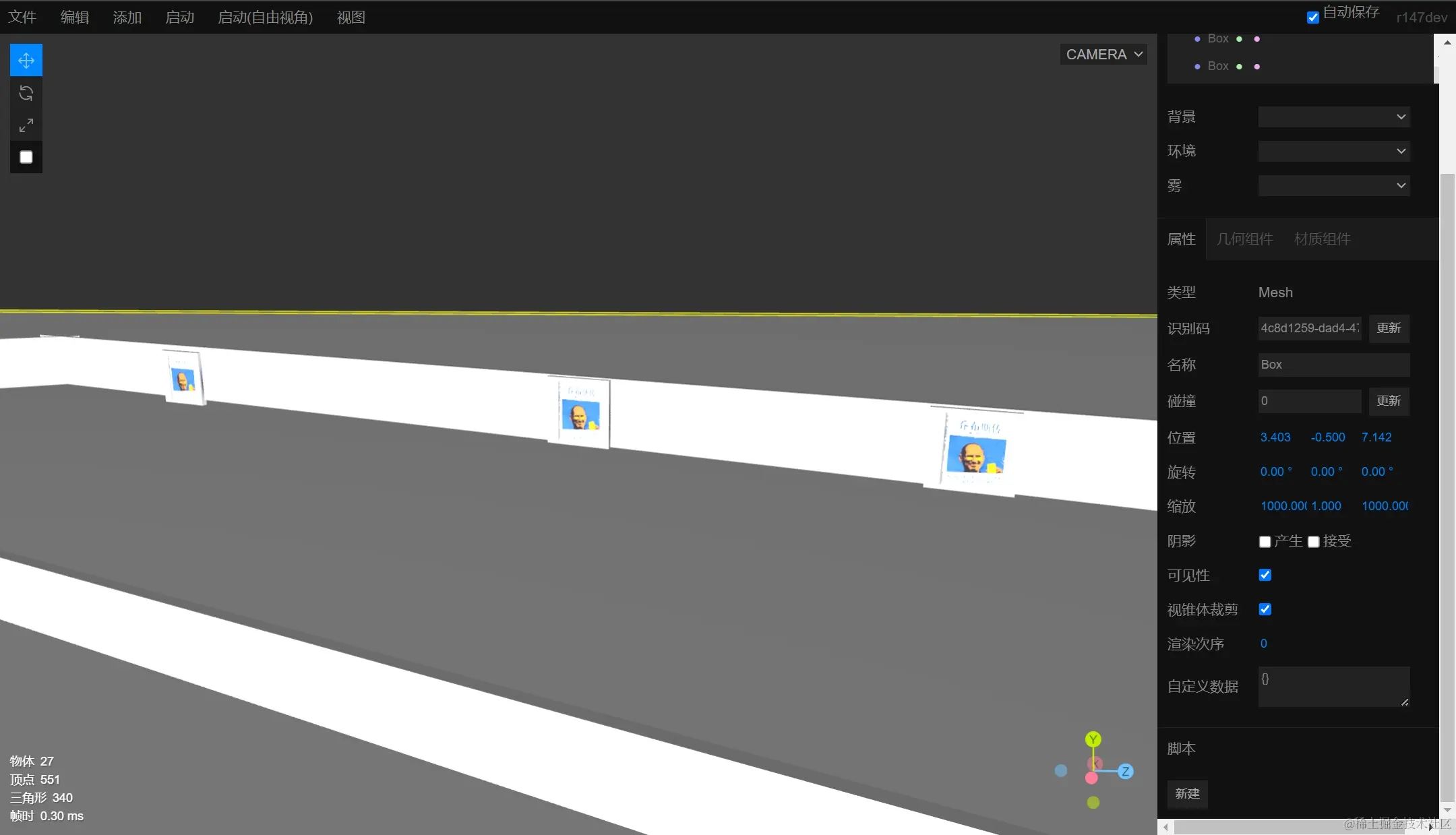Click the 新建 script button
The height and width of the screenshot is (835, 1456).
coord(1187,794)
